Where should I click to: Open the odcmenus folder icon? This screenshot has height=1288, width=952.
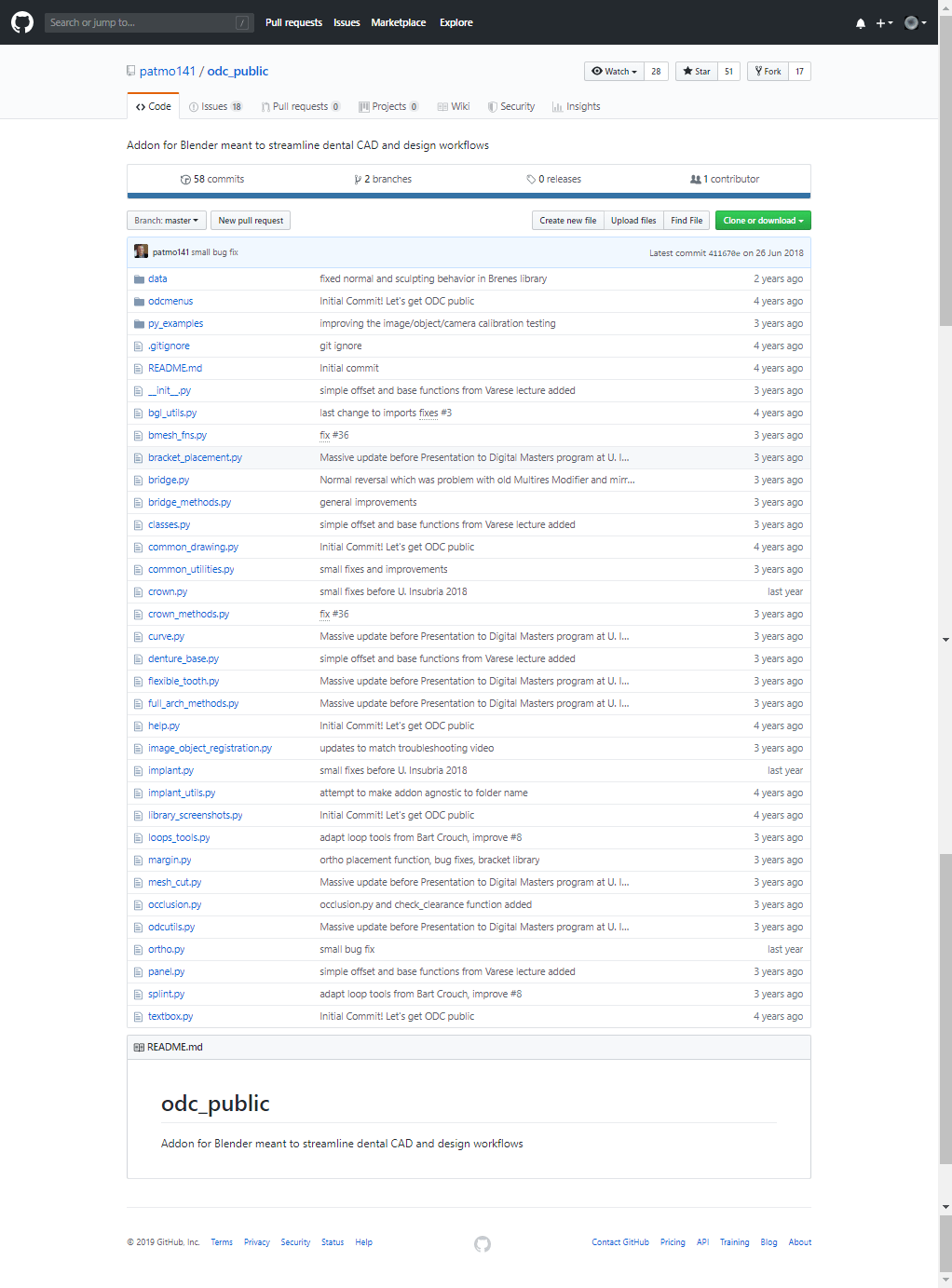(139, 302)
